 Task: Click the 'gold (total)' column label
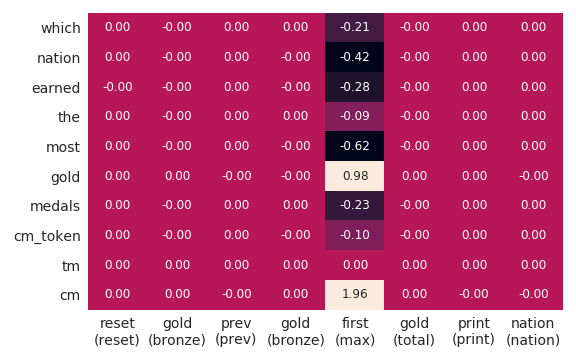coord(414,331)
